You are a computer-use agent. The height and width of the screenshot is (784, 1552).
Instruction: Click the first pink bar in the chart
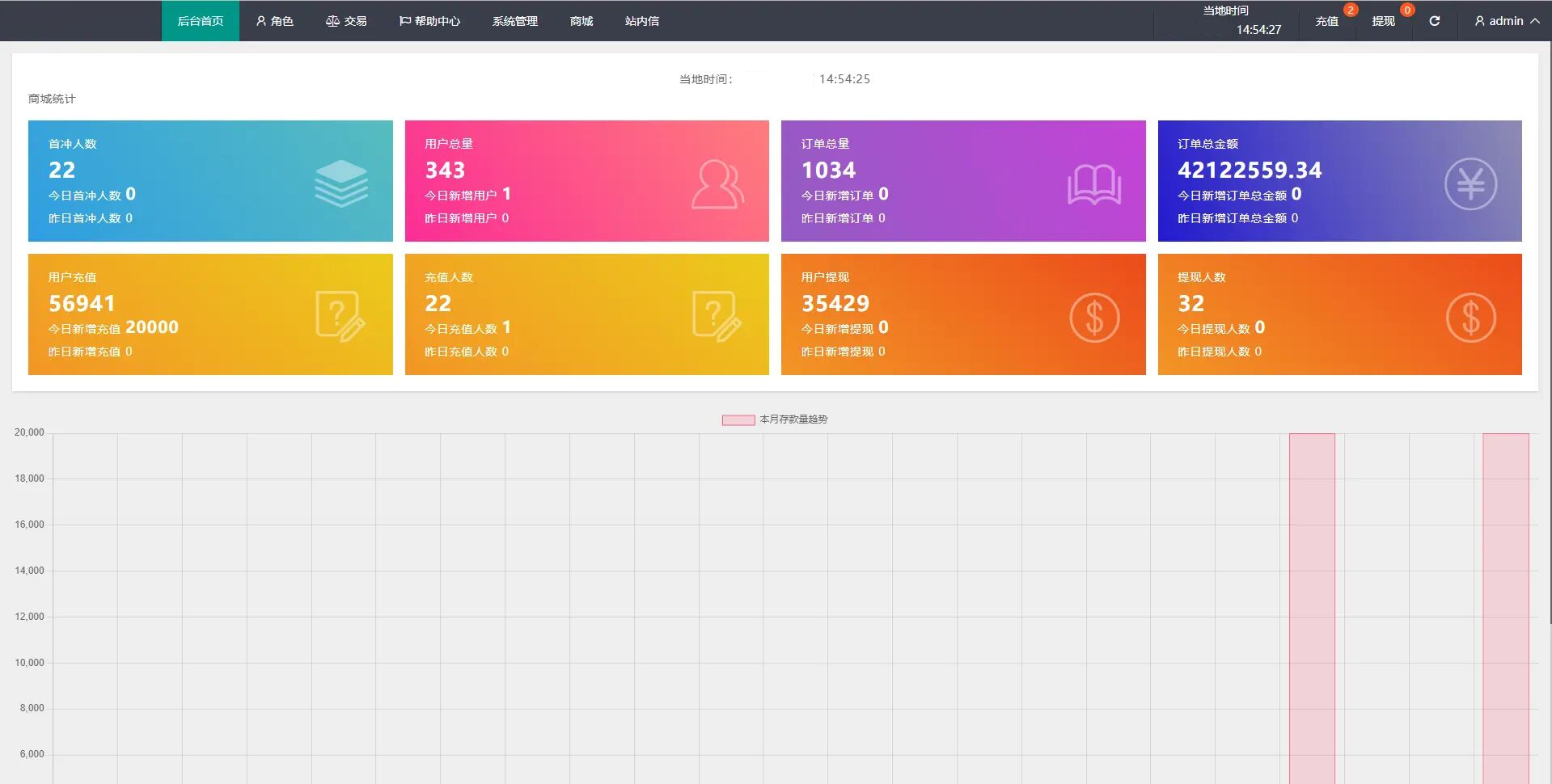(1312, 608)
